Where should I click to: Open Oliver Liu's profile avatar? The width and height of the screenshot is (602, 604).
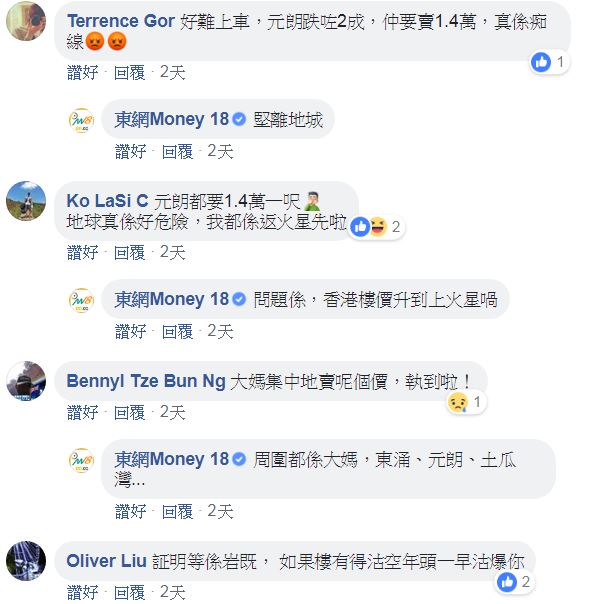click(x=26, y=561)
